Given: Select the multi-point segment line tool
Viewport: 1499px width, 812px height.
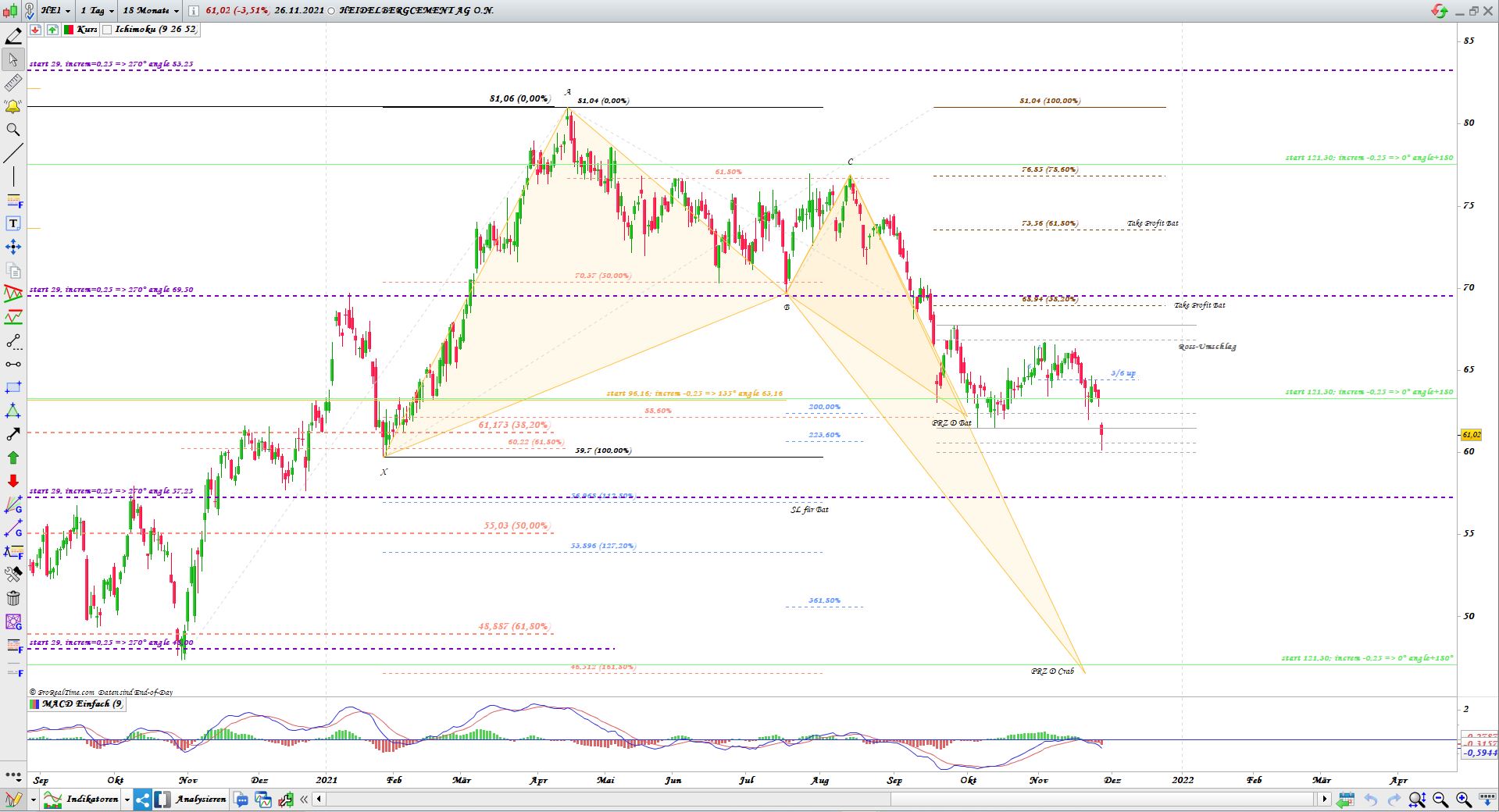Looking at the screenshot, I should [13, 341].
